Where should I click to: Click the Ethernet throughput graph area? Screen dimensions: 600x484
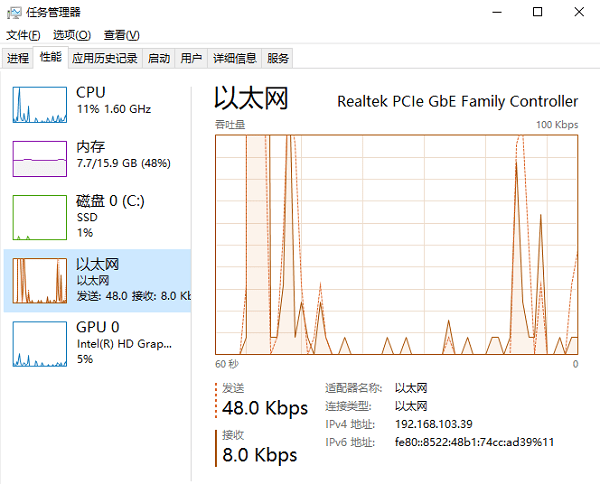[397, 245]
